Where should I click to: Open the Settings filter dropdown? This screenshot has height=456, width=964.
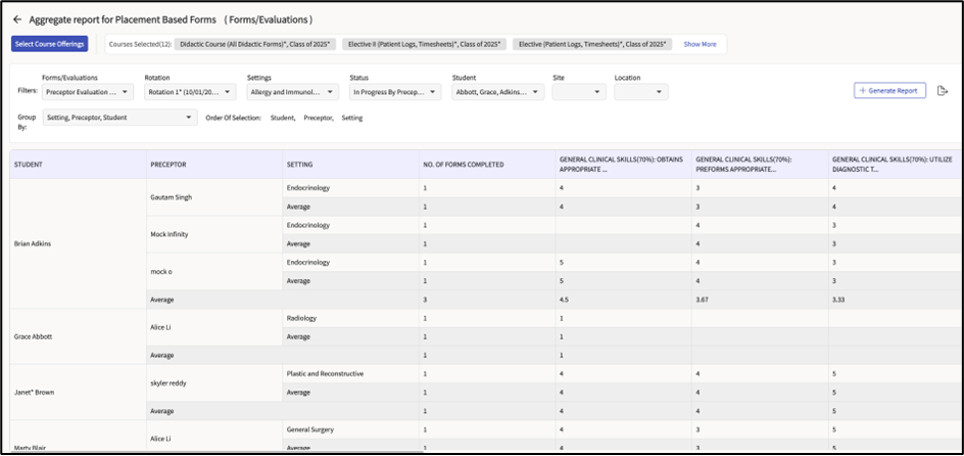pos(292,92)
